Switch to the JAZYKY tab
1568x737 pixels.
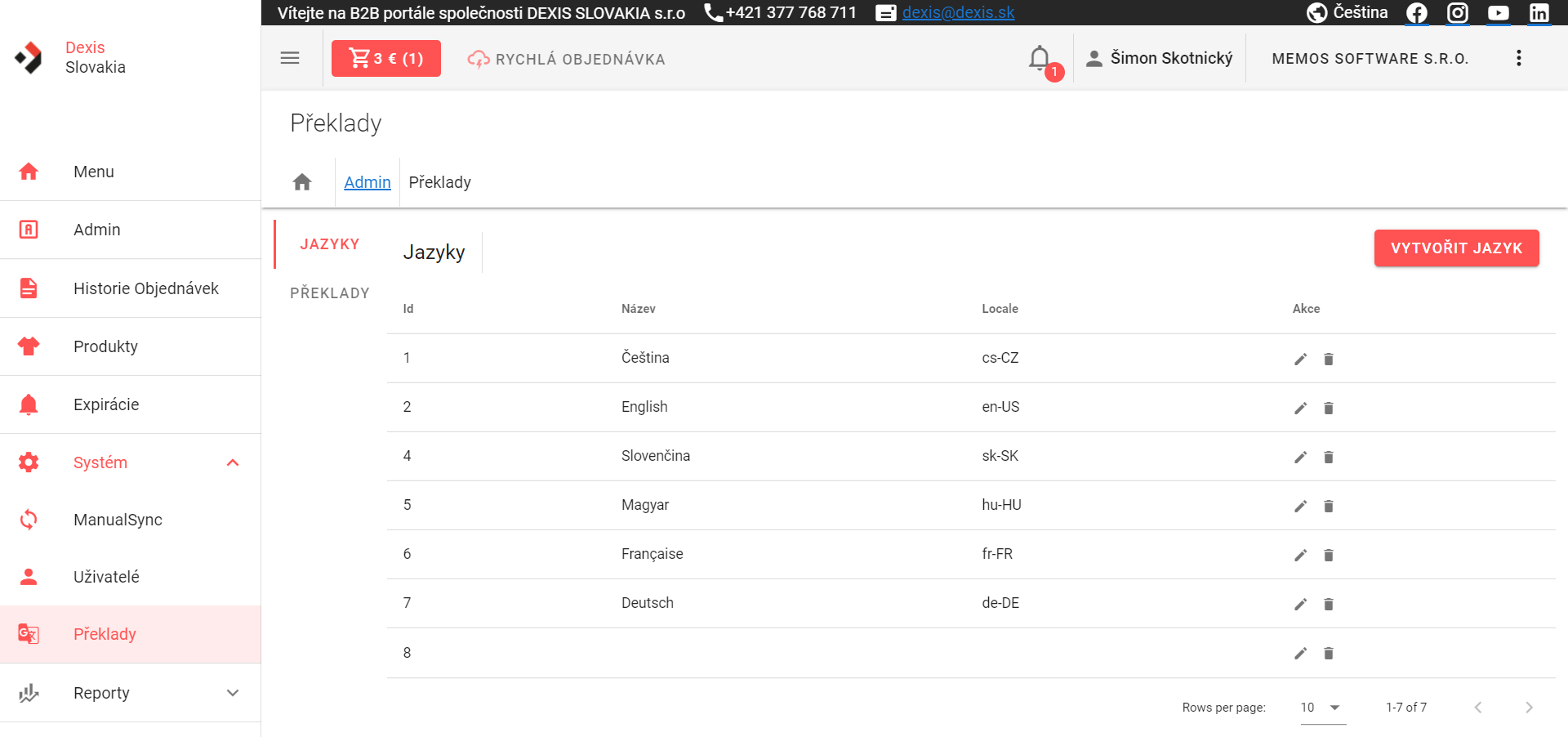coord(330,244)
